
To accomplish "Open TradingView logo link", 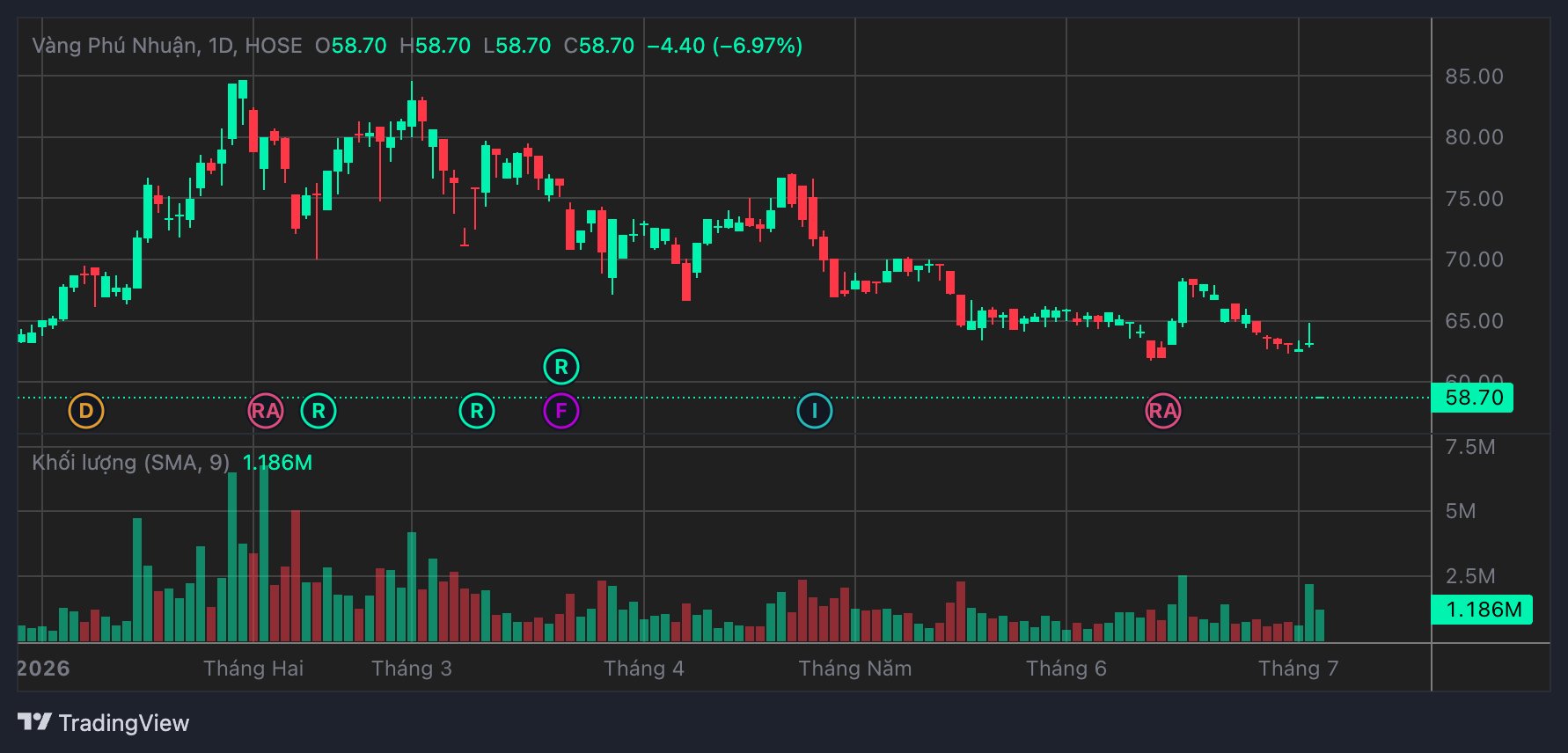I will coord(104,723).
